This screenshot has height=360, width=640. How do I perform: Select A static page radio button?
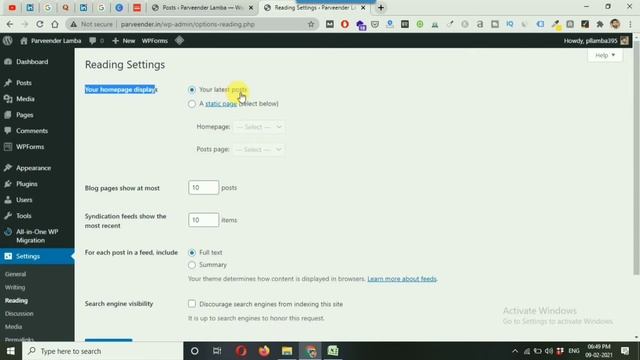click(x=192, y=104)
